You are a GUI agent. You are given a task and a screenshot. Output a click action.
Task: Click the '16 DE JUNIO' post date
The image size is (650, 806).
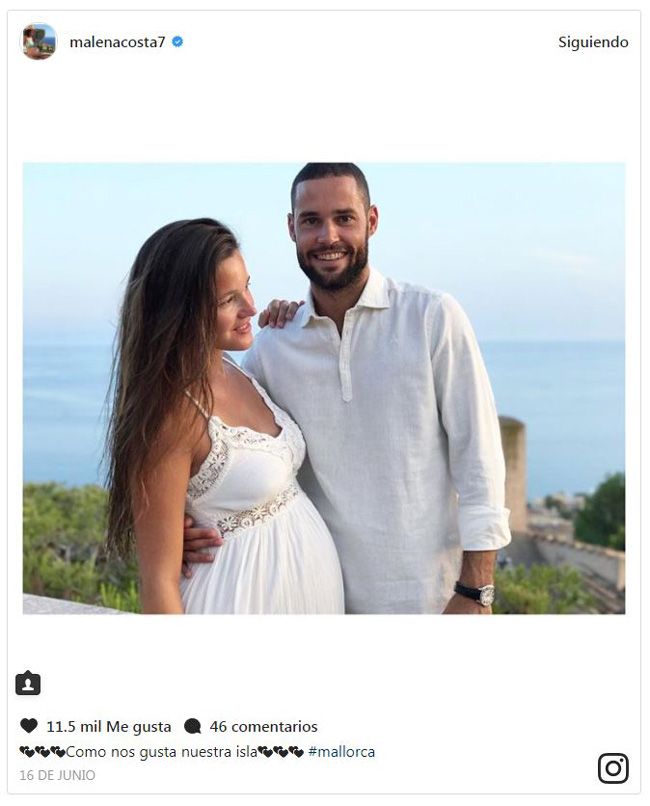pyautogui.click(x=57, y=775)
